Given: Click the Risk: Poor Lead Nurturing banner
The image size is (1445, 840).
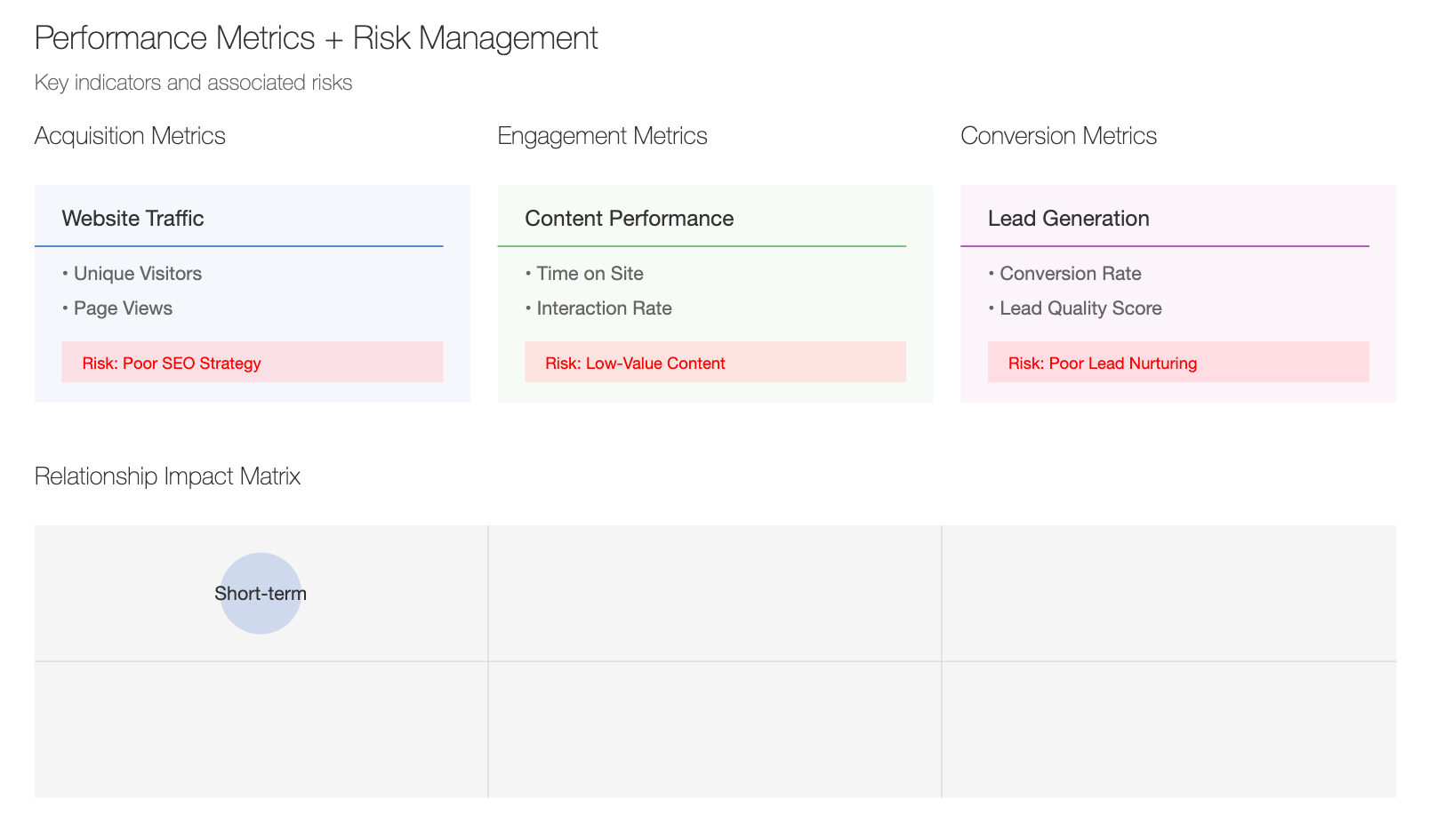Looking at the screenshot, I should click(1178, 363).
